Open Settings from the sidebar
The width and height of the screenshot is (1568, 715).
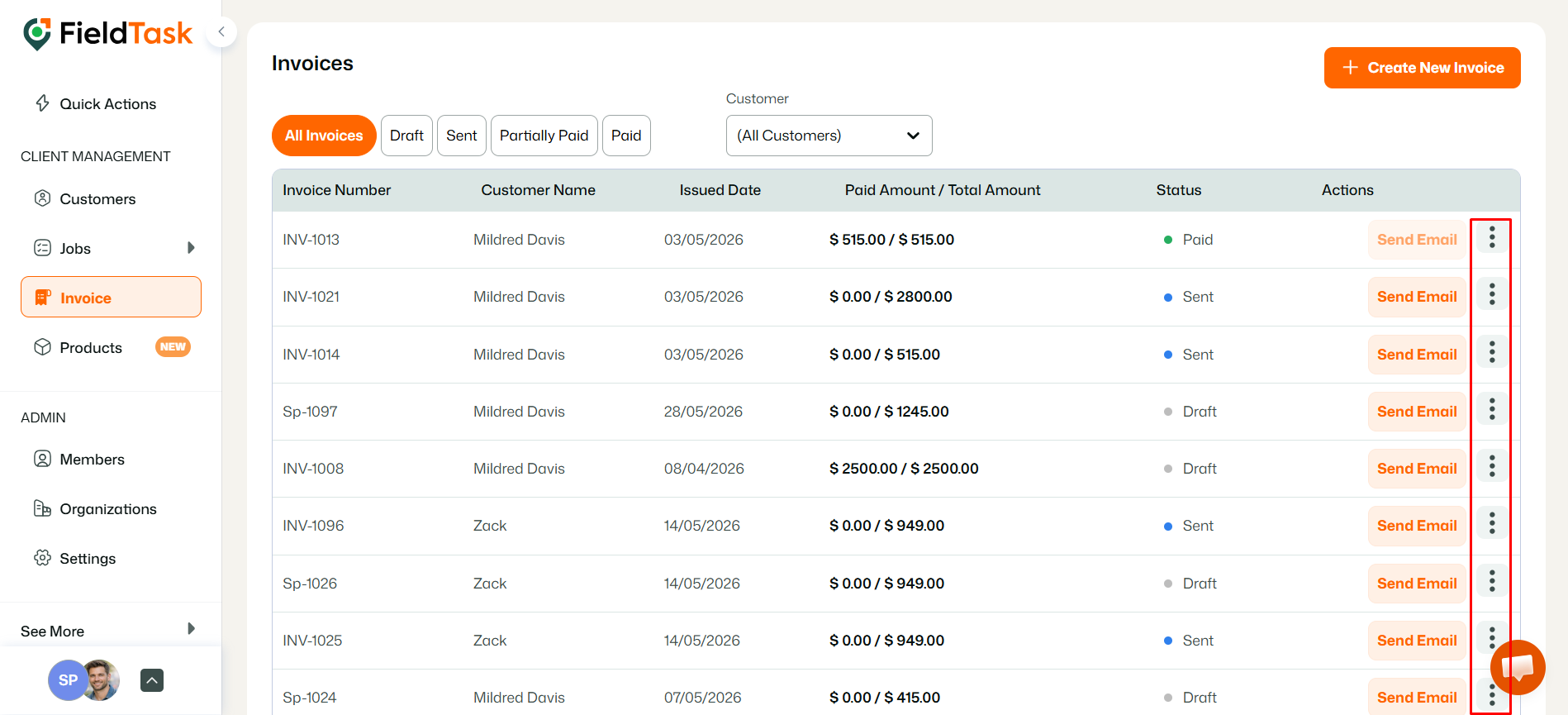click(88, 559)
